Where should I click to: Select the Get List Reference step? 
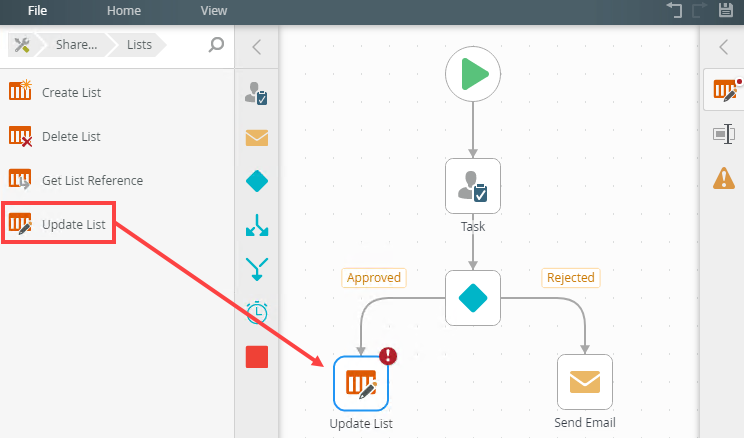click(x=93, y=180)
